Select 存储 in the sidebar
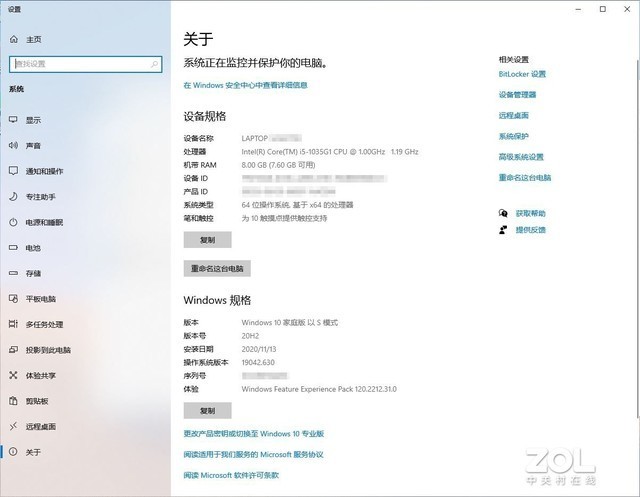 click(33, 273)
